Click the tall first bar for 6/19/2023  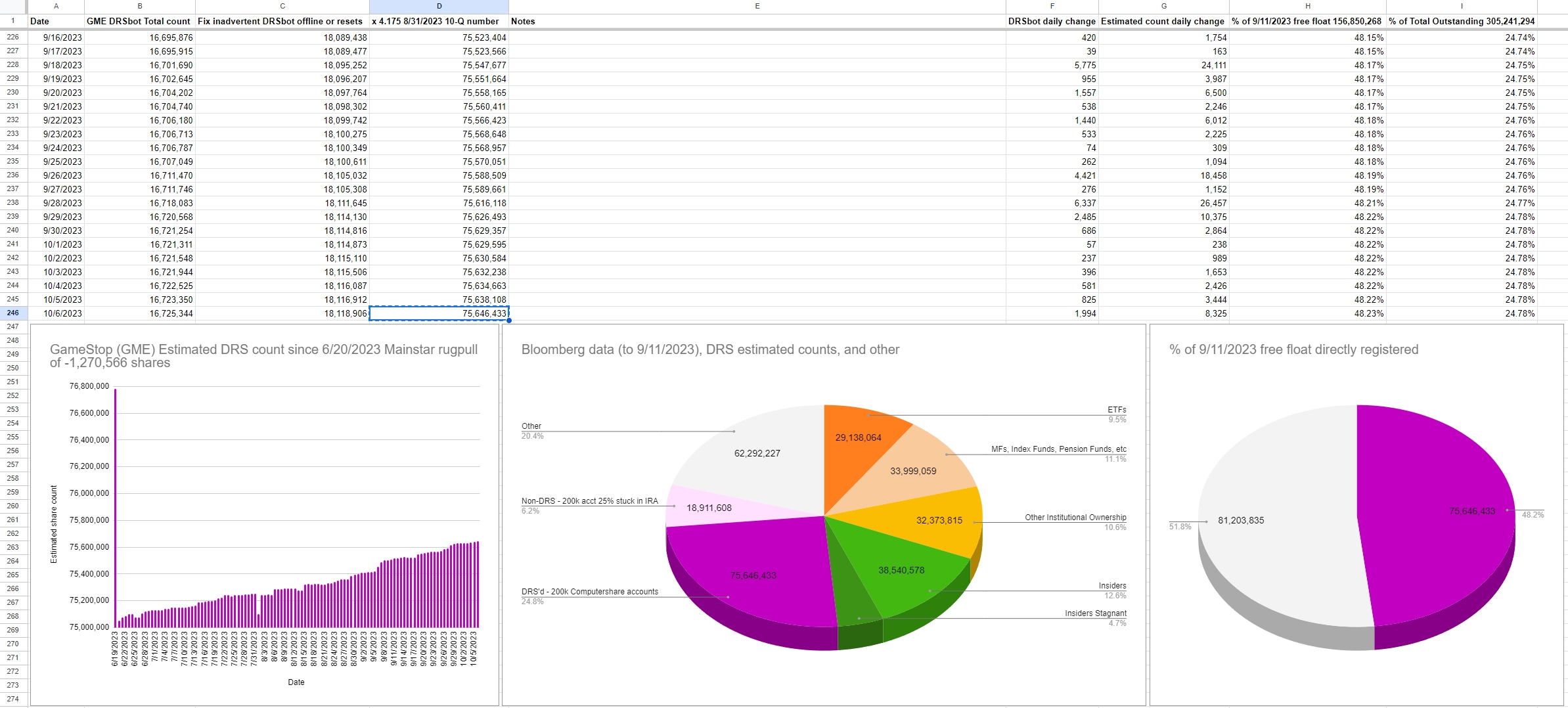pyautogui.click(x=116, y=508)
